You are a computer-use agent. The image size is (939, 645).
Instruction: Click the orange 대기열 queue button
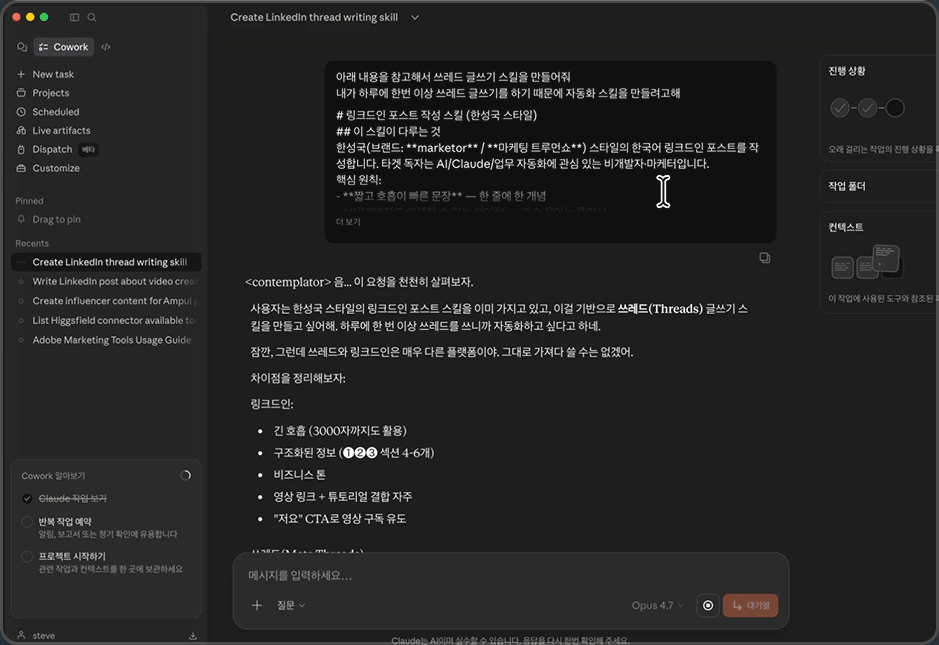pyautogui.click(x=750, y=605)
